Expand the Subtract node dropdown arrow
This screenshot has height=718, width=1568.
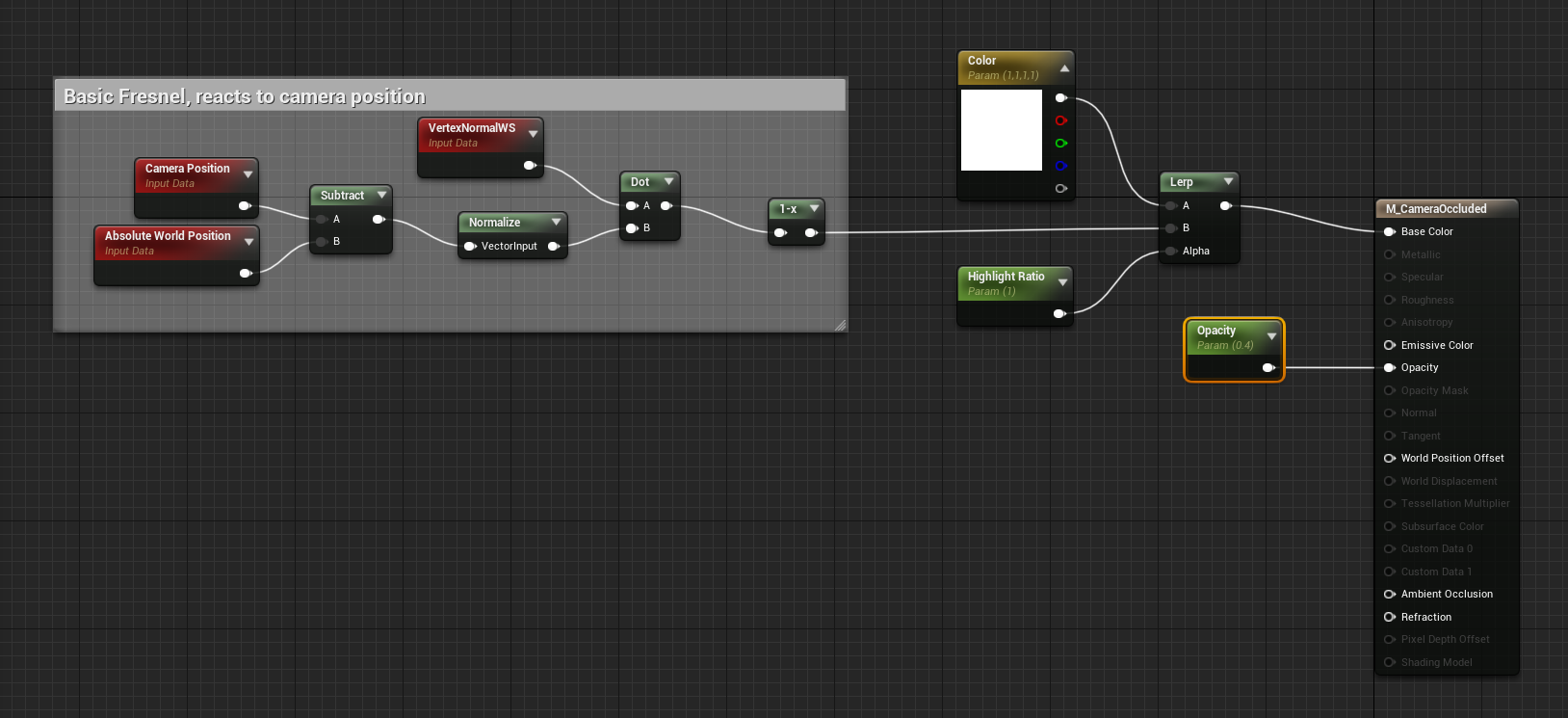point(381,195)
